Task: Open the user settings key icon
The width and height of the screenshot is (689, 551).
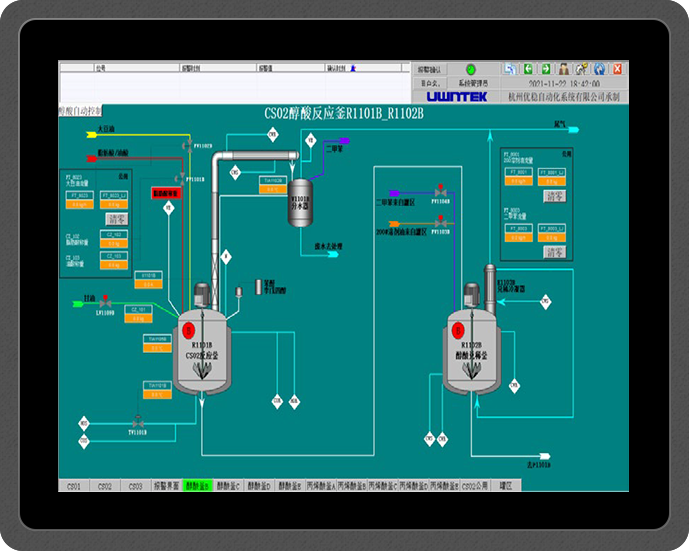Action: point(581,69)
